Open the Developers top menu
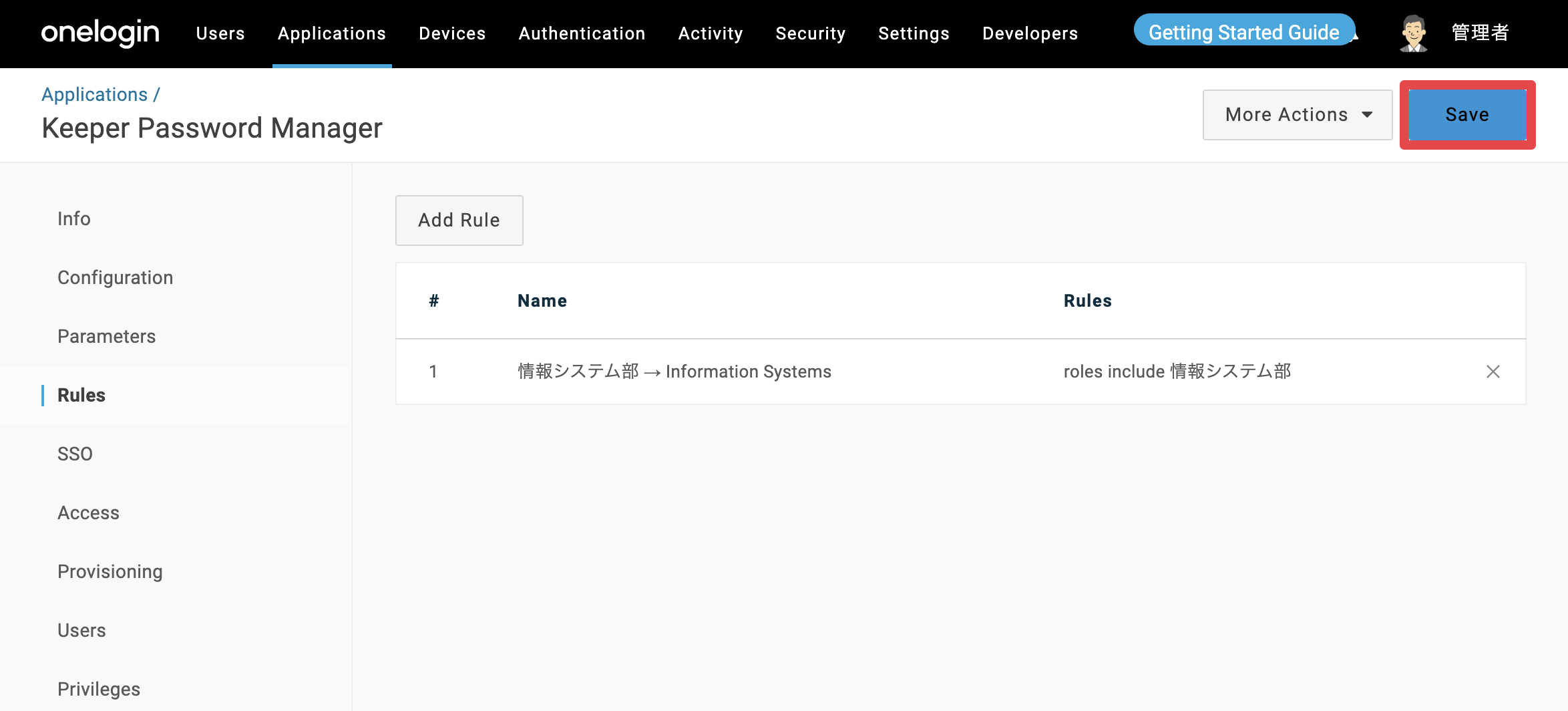1568x711 pixels. [x=1030, y=33]
